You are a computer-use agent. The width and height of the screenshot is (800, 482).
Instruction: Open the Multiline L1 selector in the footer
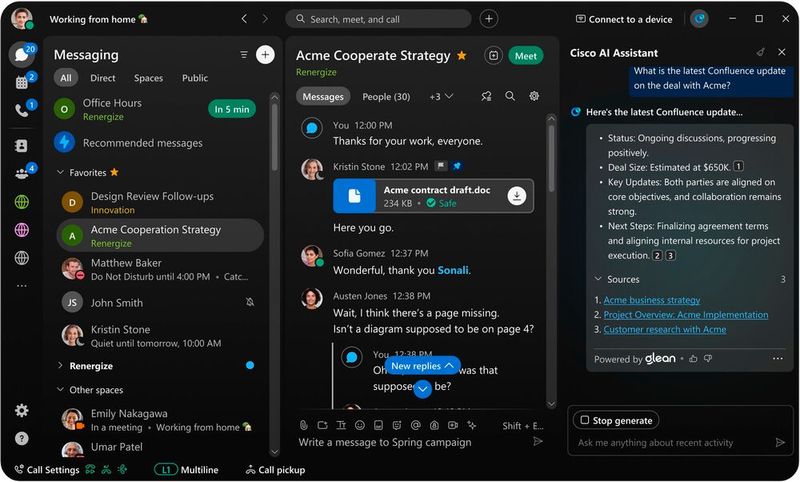pos(186,470)
